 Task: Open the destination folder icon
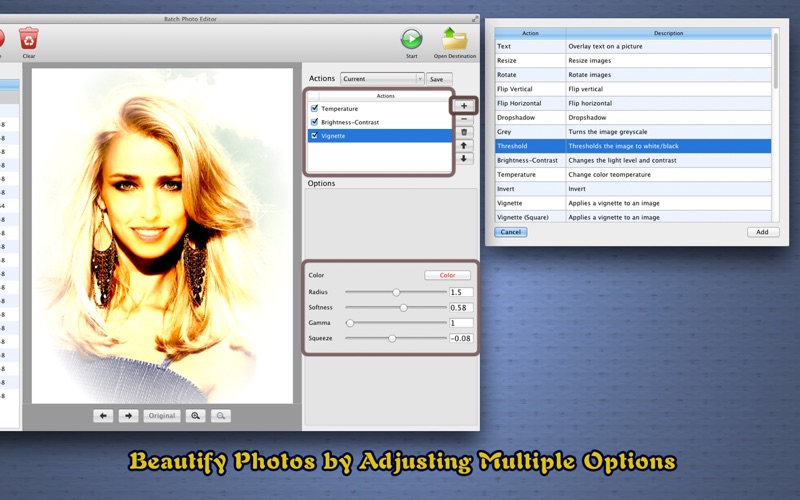pos(455,38)
